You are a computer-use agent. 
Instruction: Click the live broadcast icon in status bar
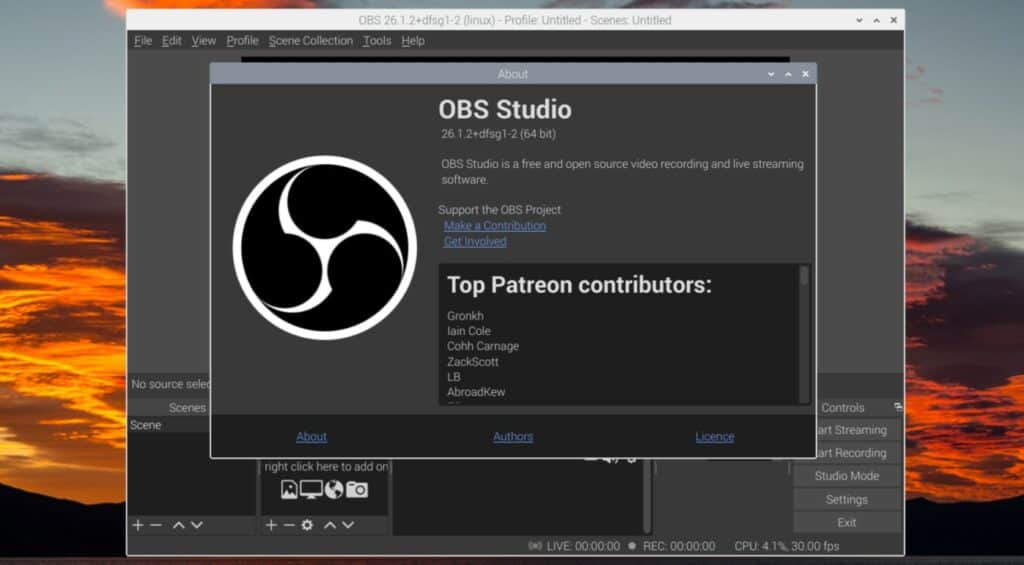(x=535, y=546)
